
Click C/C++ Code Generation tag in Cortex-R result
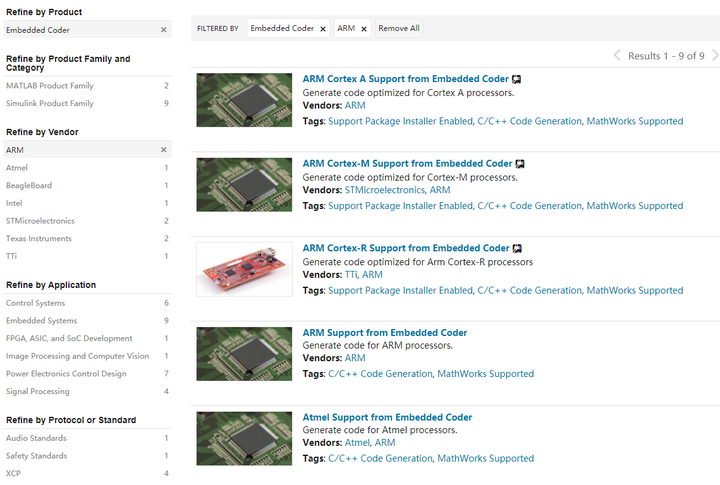click(x=529, y=290)
